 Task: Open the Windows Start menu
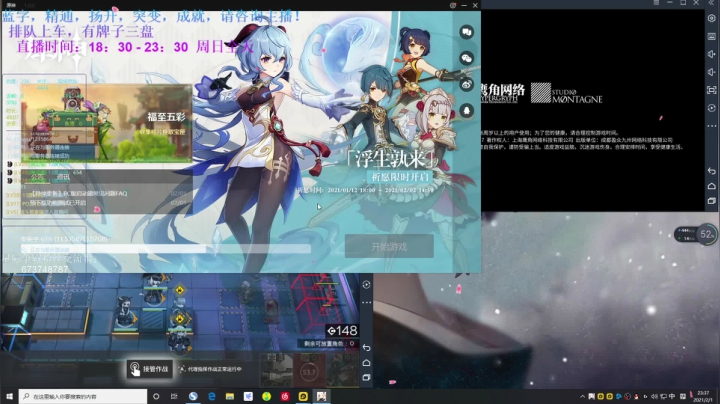pos(9,396)
